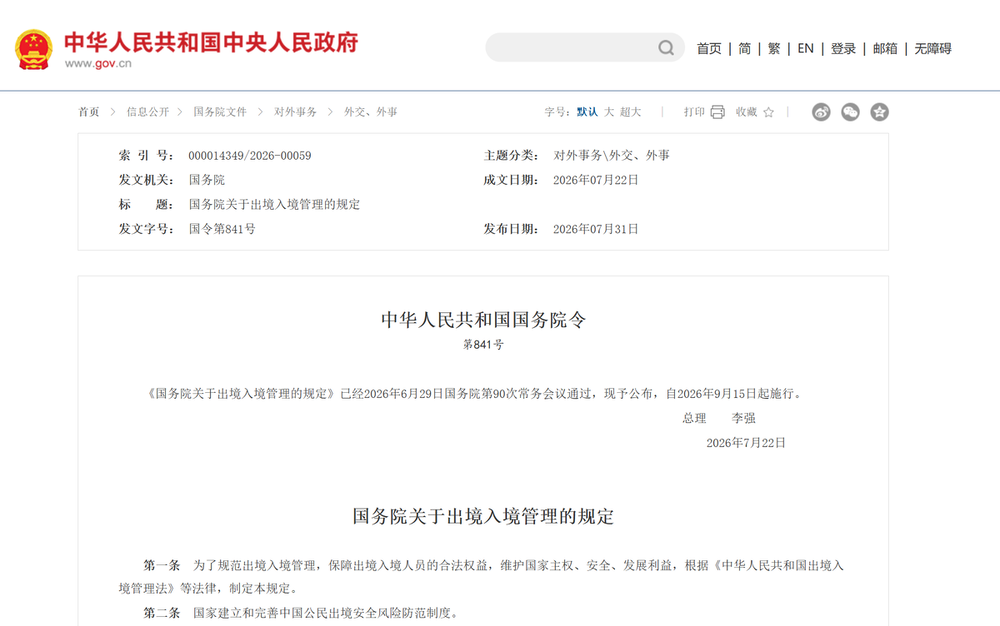Share the page to WeChat
The height and width of the screenshot is (626, 1000).
point(850,112)
